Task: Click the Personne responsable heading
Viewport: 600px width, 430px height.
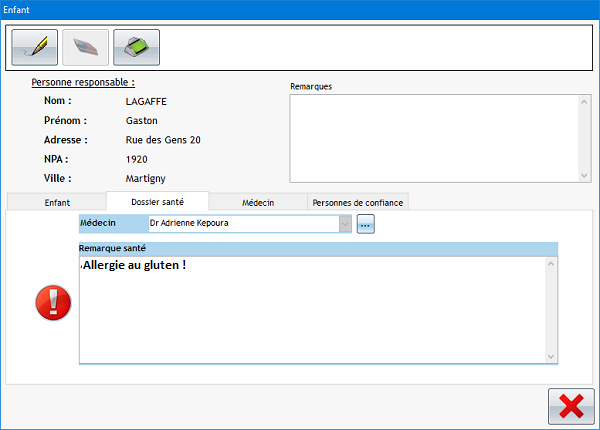Action: [x=83, y=82]
